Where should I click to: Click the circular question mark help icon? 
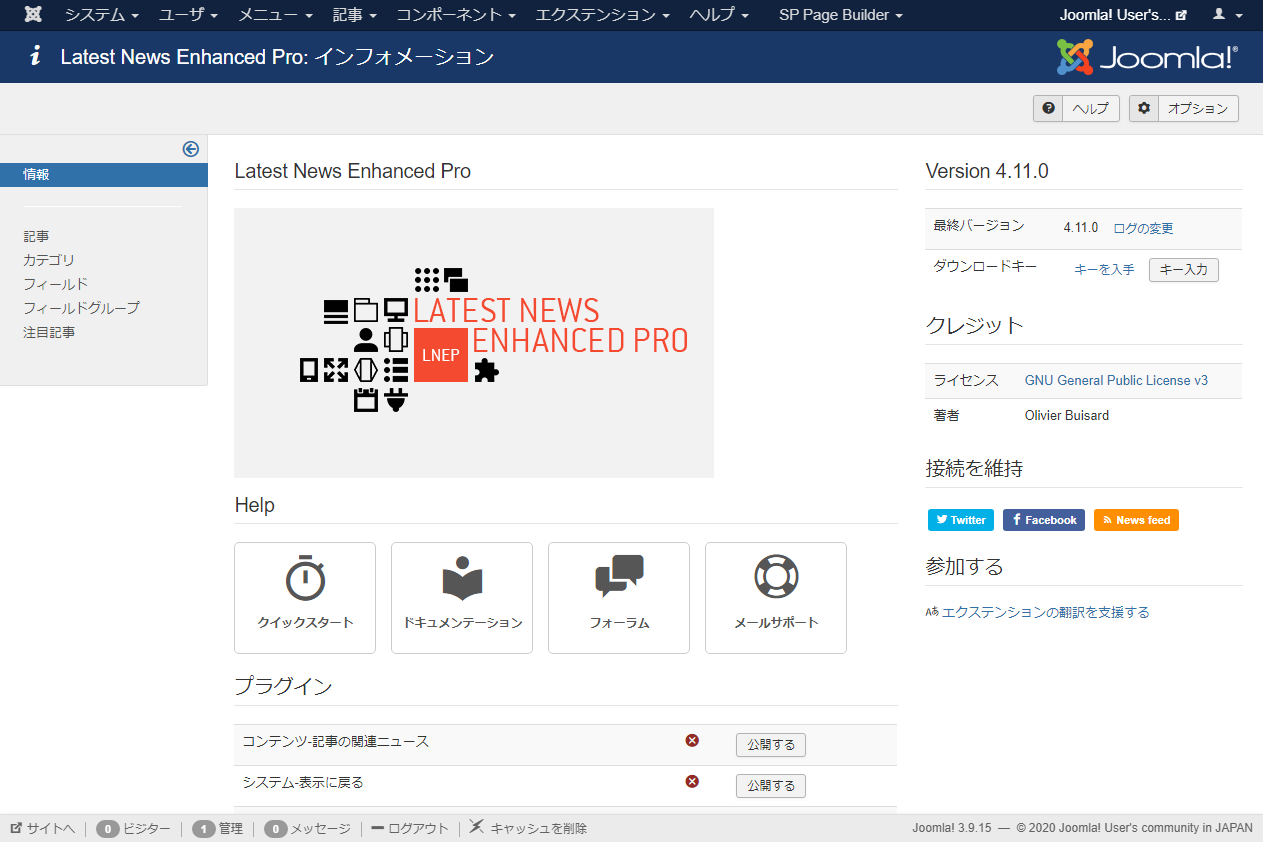(x=1047, y=108)
